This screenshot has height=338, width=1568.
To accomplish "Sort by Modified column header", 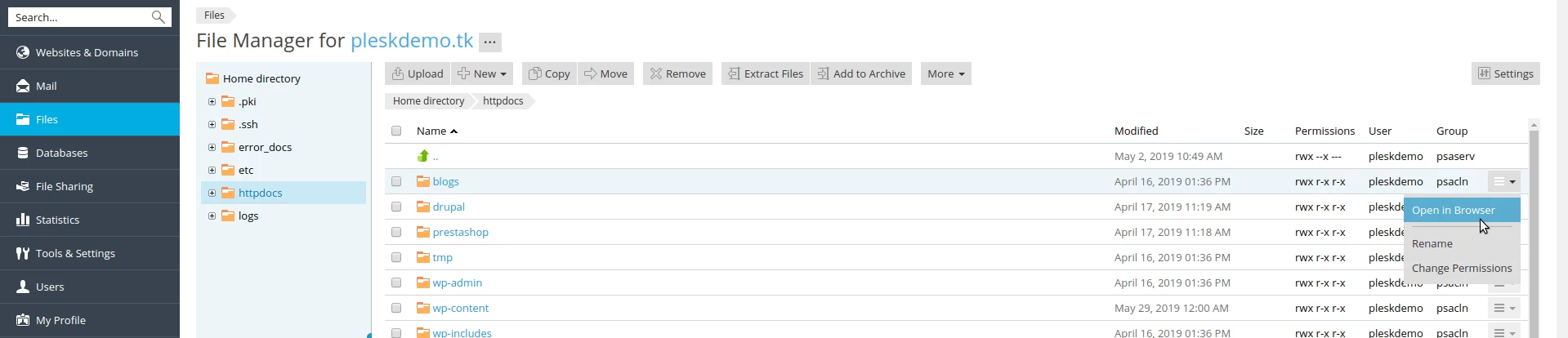I will pyautogui.click(x=1136, y=131).
